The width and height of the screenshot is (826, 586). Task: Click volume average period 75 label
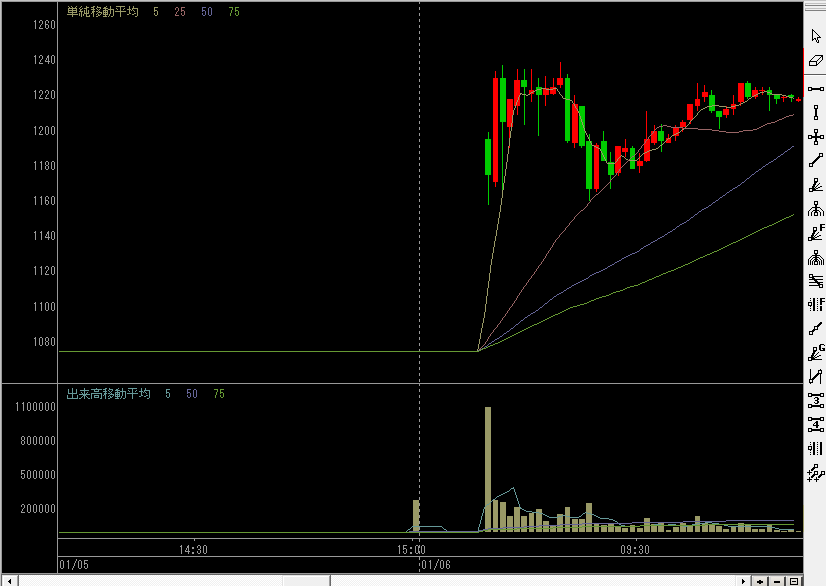click(219, 394)
